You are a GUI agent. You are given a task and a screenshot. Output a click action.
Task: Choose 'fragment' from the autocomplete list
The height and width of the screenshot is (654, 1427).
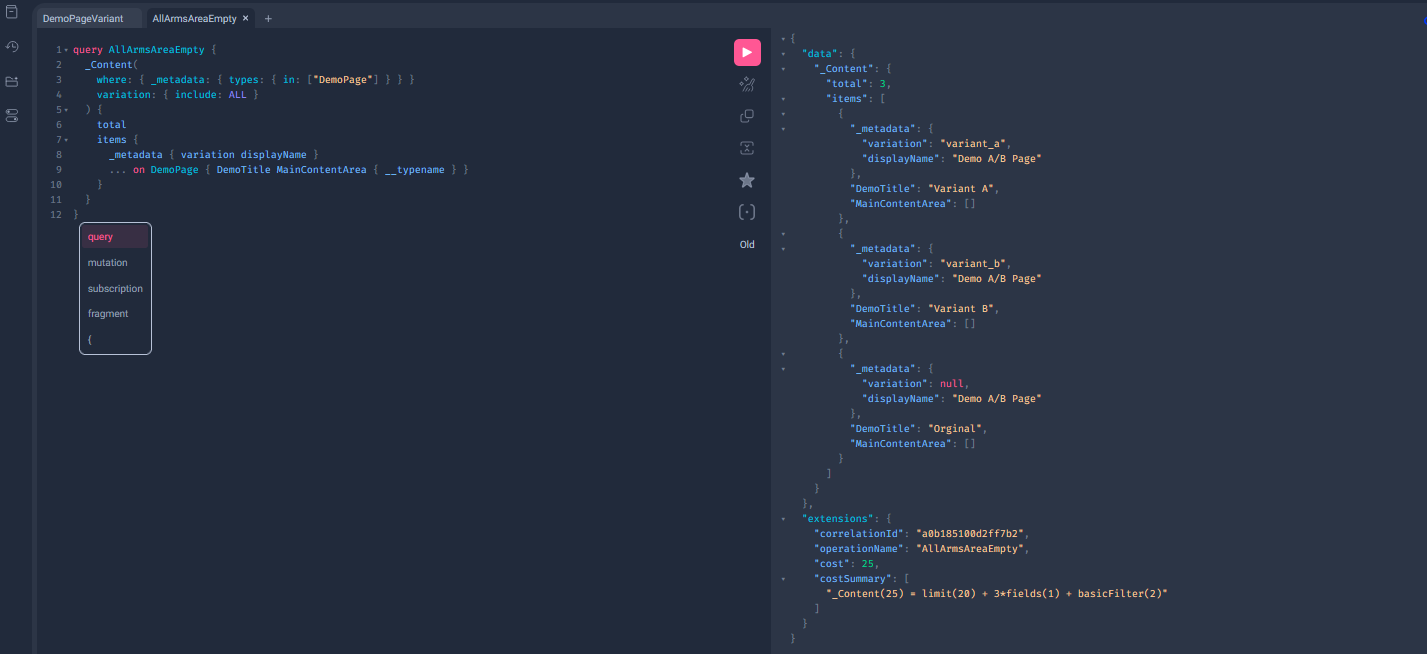[115, 314]
